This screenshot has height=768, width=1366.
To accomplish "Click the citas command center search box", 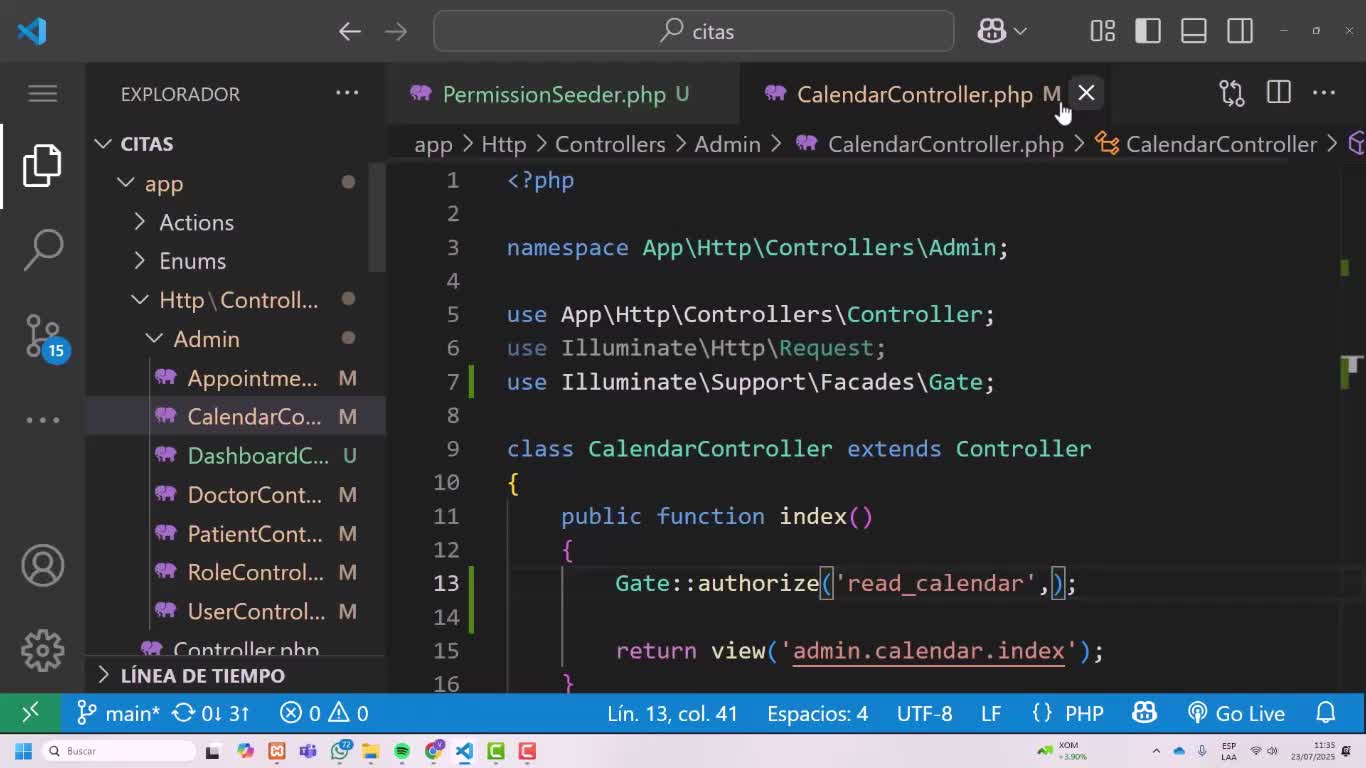I will pos(694,31).
